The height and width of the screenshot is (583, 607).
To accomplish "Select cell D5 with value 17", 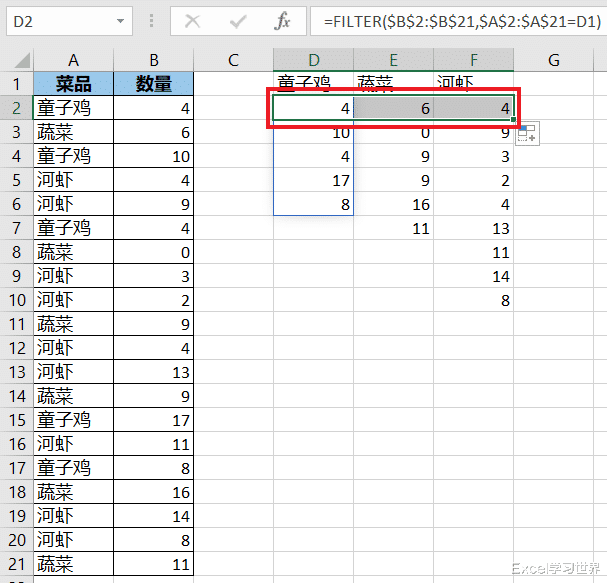I will coord(314,180).
